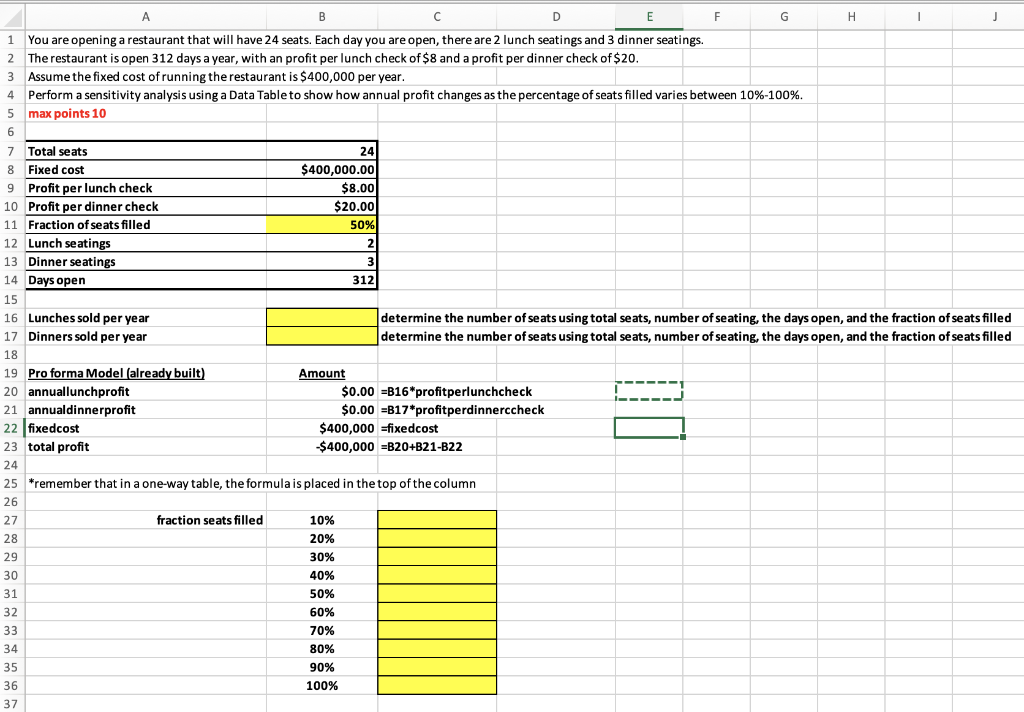Click the row 1 restaurant description text
The width and height of the screenshot is (1024, 712).
click(x=366, y=40)
